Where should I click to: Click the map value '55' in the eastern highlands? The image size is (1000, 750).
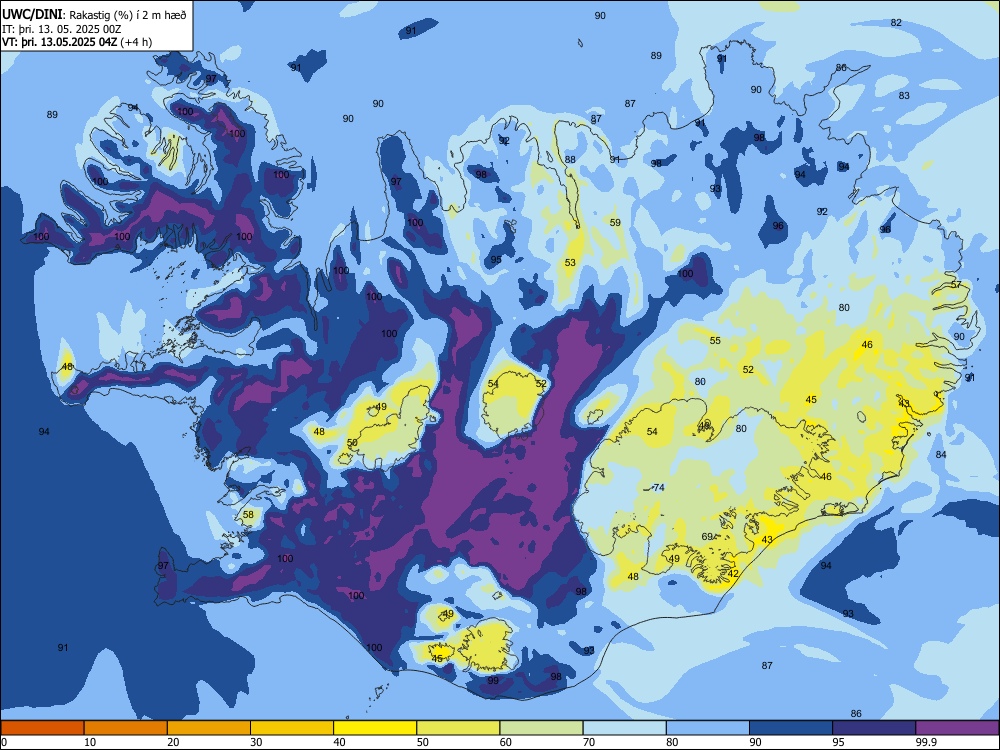tap(716, 341)
